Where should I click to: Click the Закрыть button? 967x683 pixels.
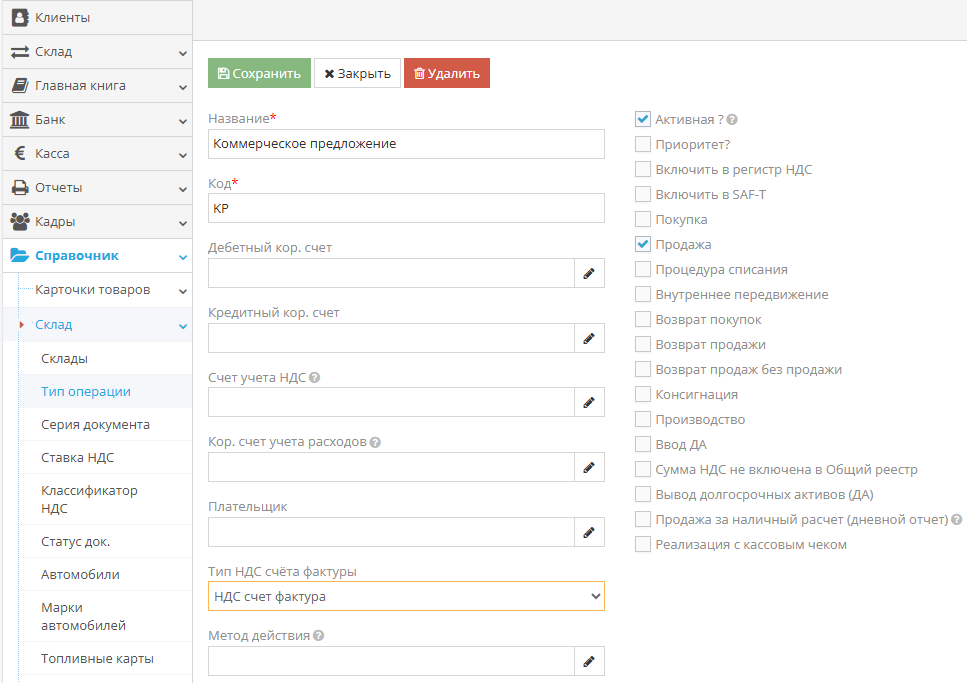pyautogui.click(x=357, y=73)
